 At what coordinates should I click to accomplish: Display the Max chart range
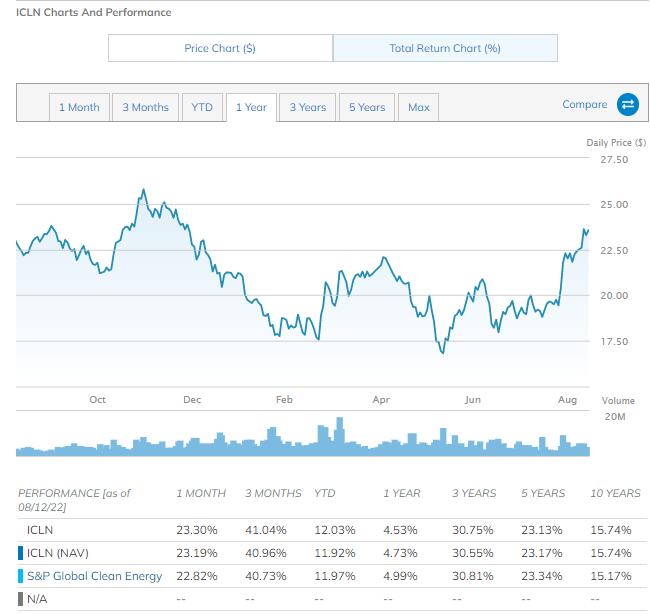[x=419, y=107]
